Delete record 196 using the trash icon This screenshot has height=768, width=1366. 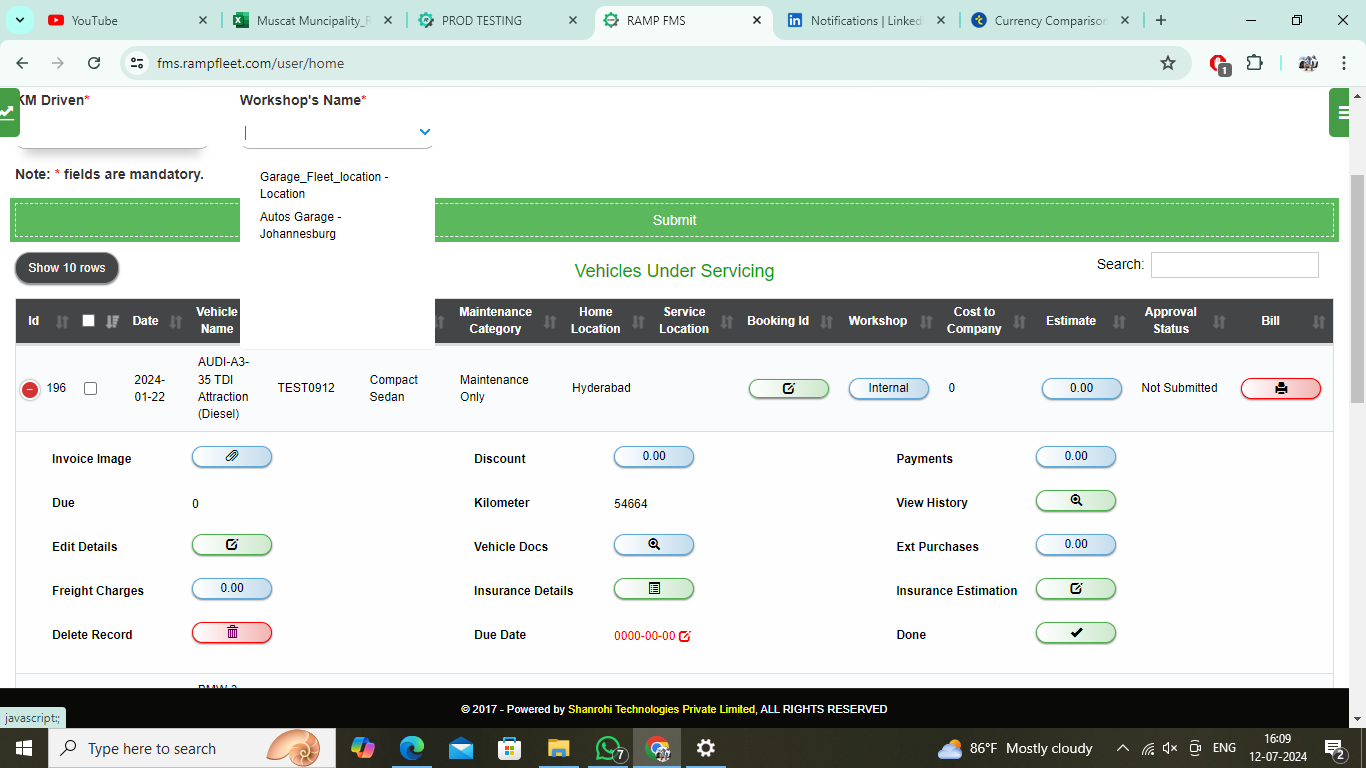click(231, 632)
